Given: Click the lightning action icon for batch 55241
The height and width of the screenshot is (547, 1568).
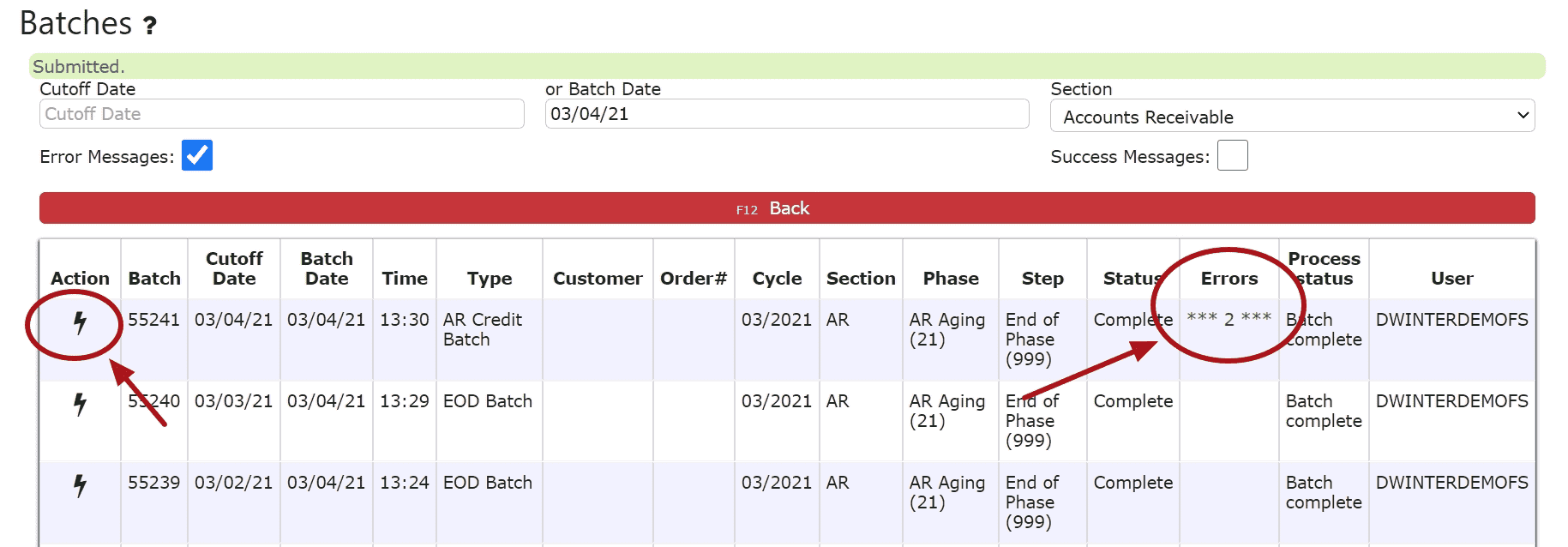Looking at the screenshot, I should (x=80, y=322).
